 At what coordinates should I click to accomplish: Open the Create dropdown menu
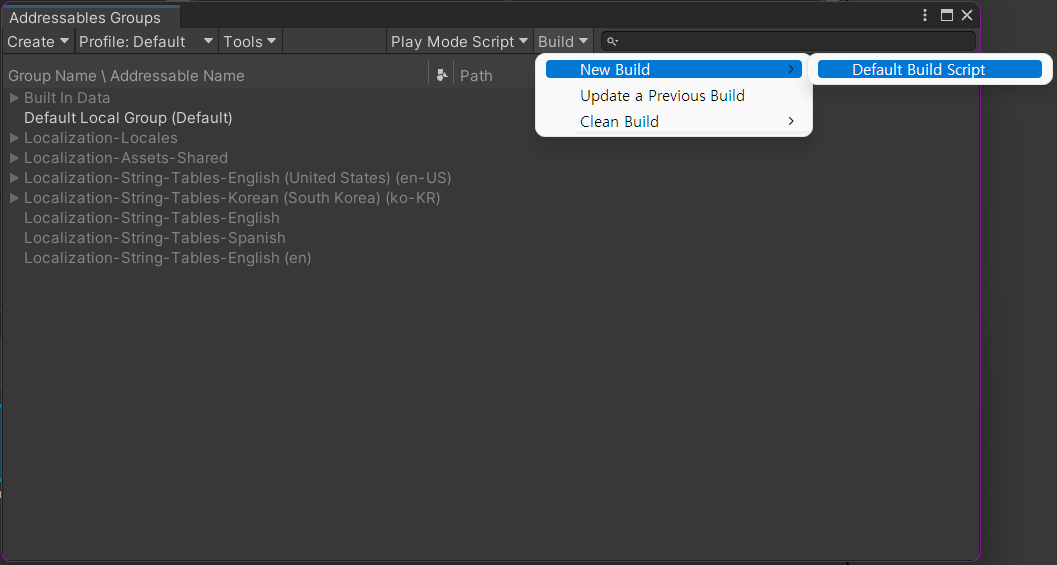[x=38, y=42]
